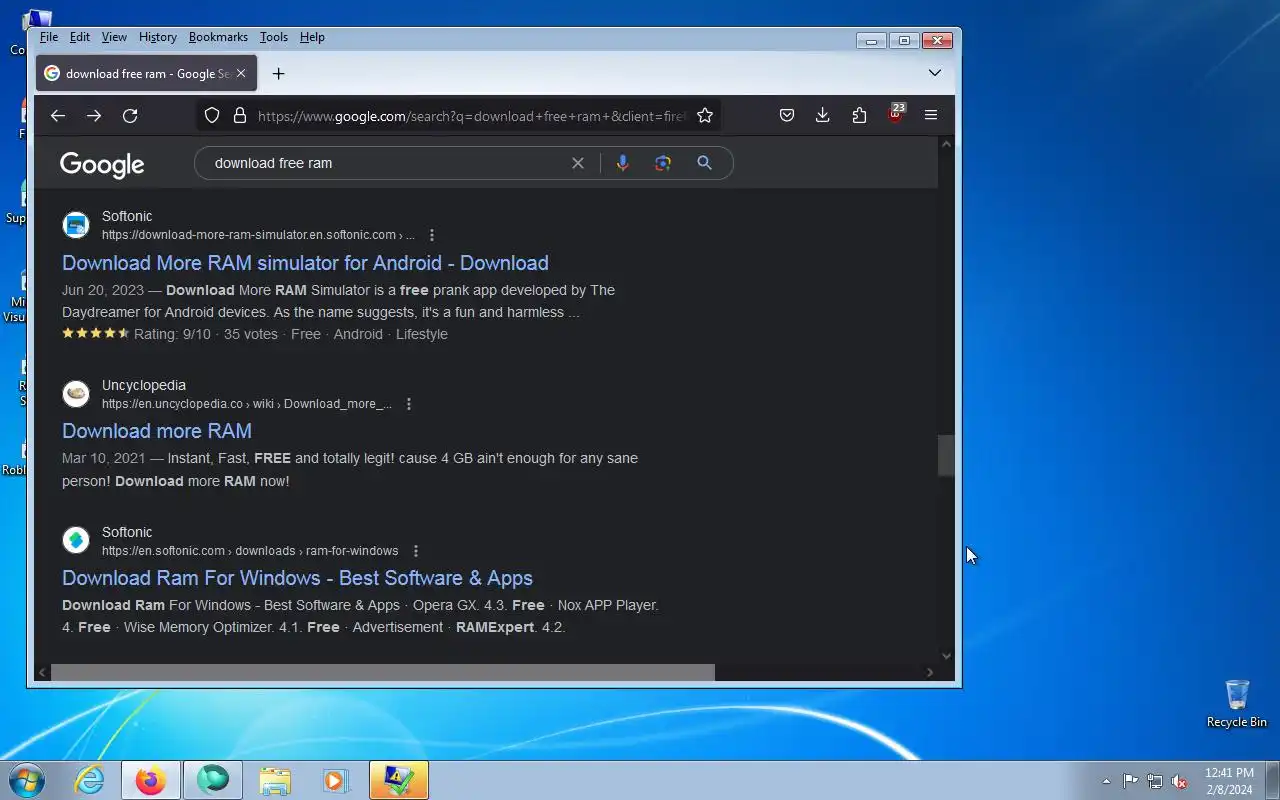Viewport: 1280px width, 800px height.
Task: Open the muted volume tray icon
Action: click(x=1180, y=781)
